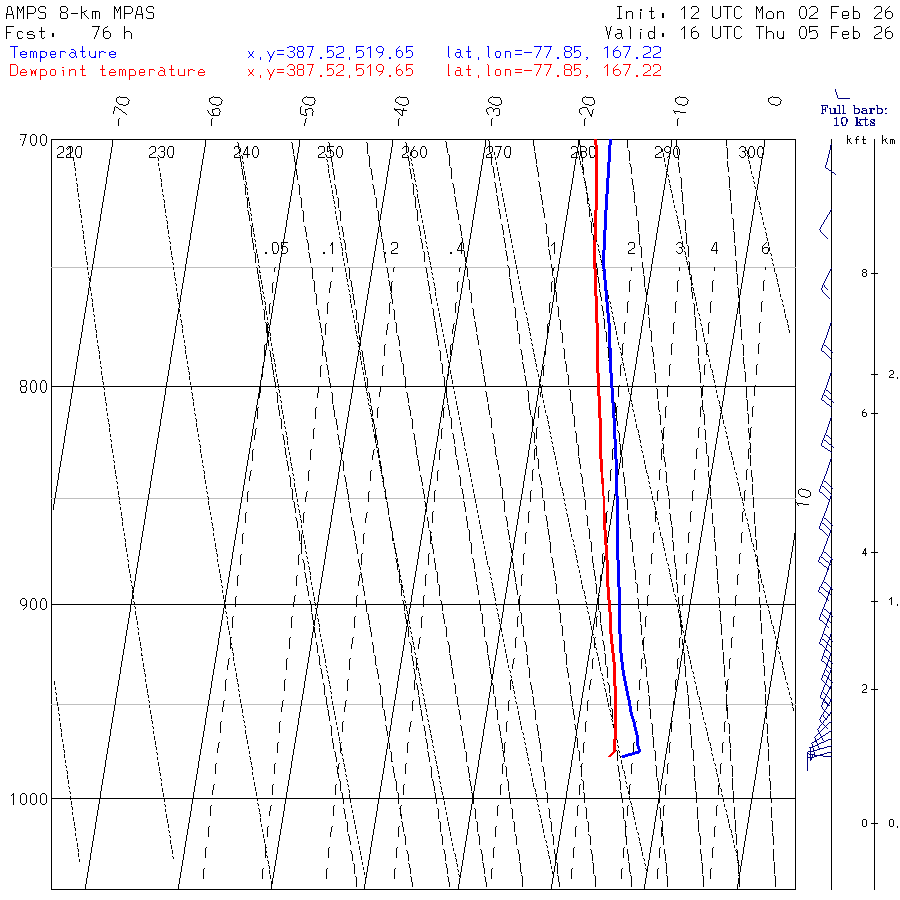
Task: Click the 900 pressure level label
Action: point(33,604)
